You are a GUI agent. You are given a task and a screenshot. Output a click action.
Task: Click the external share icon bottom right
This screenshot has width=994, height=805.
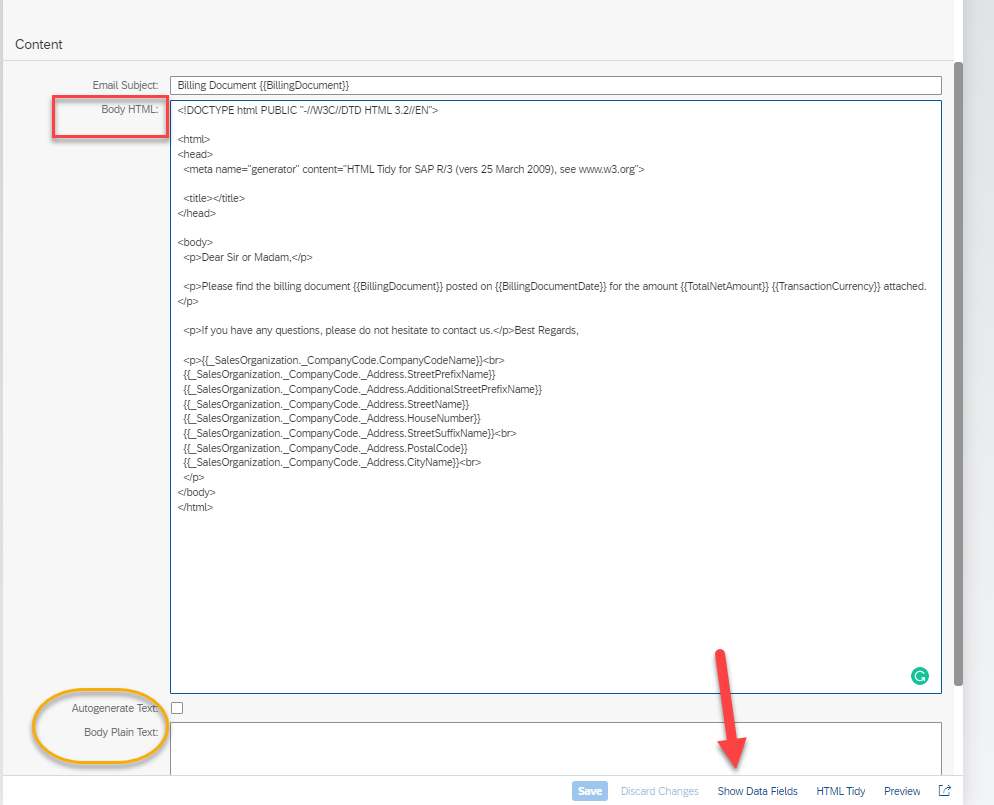click(x=944, y=790)
